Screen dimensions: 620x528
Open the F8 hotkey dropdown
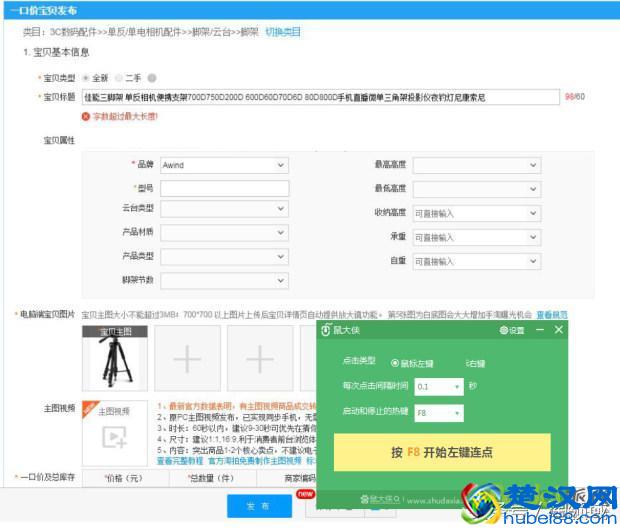coord(439,413)
